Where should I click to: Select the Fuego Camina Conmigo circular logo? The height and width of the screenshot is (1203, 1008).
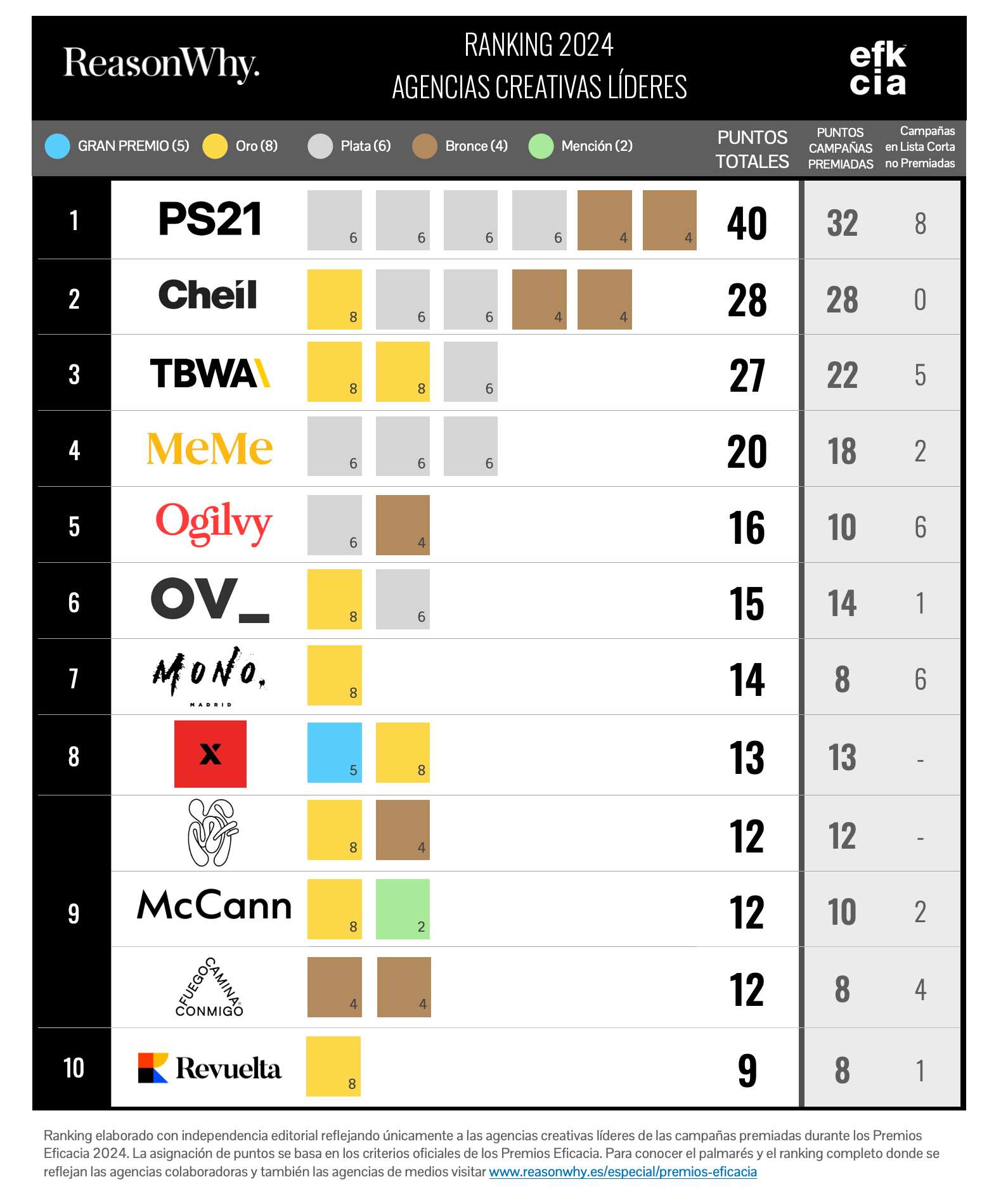tap(209, 987)
